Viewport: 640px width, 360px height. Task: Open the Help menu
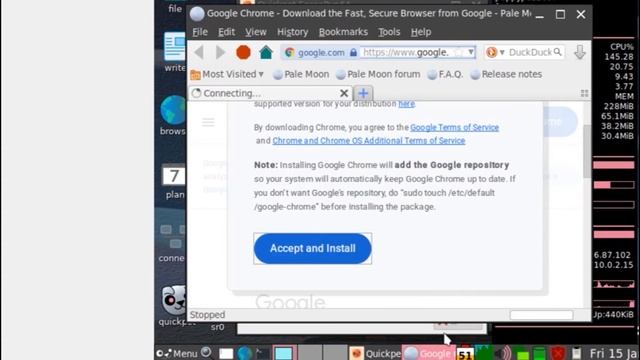pos(421,32)
